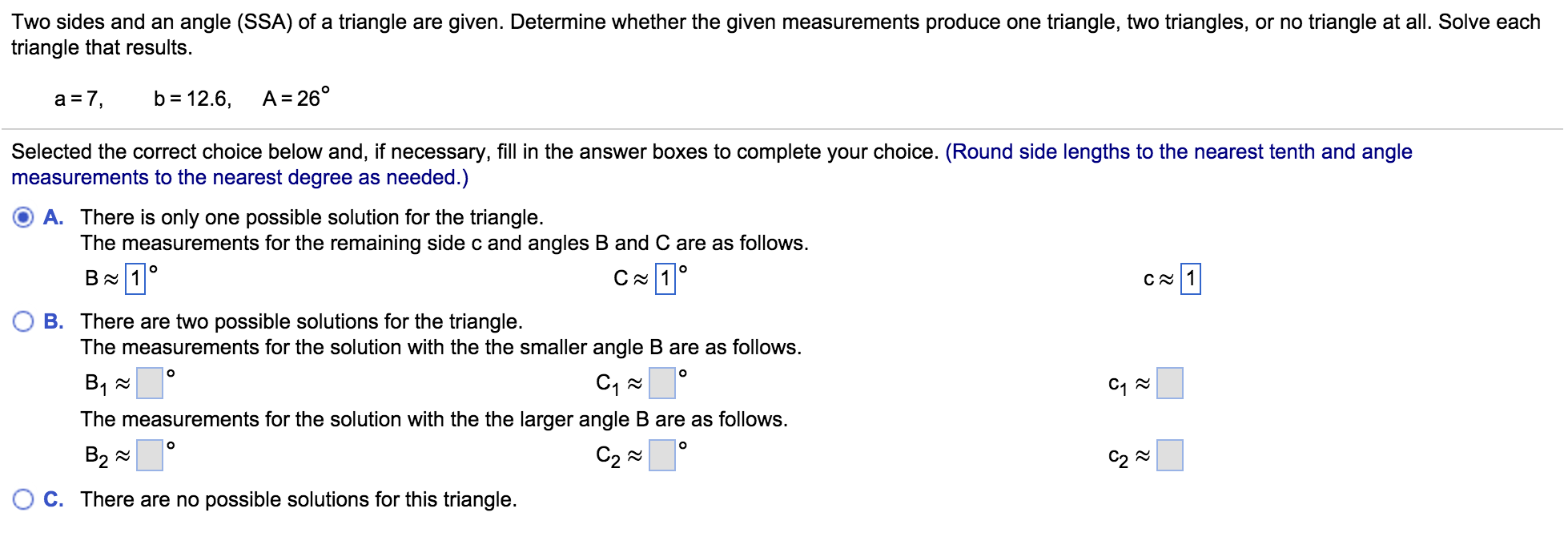Click 'There are no possible solutions for this triangle'
The image size is (1568, 553).
click(x=299, y=499)
